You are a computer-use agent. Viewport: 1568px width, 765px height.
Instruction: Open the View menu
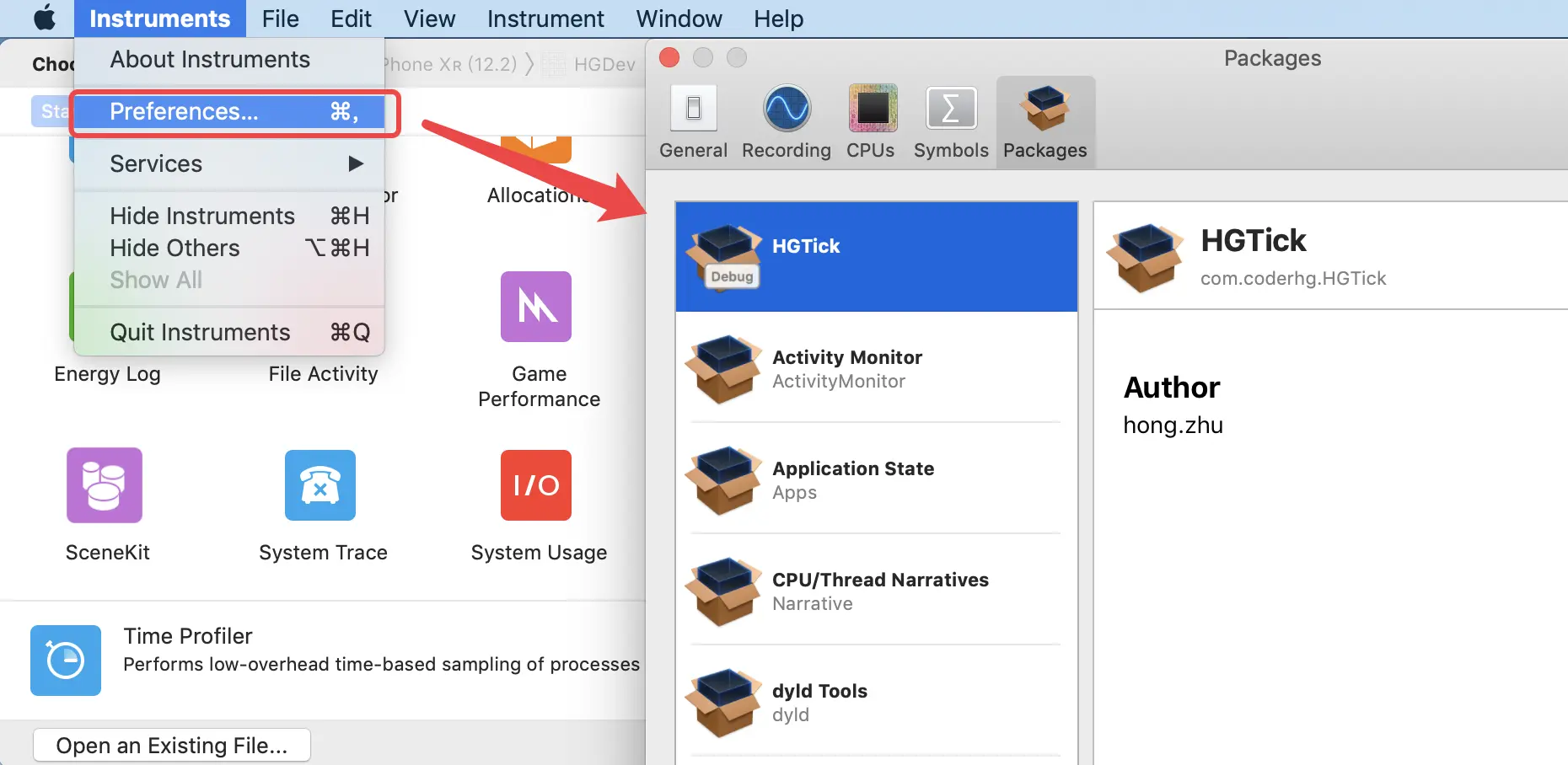[x=429, y=19]
